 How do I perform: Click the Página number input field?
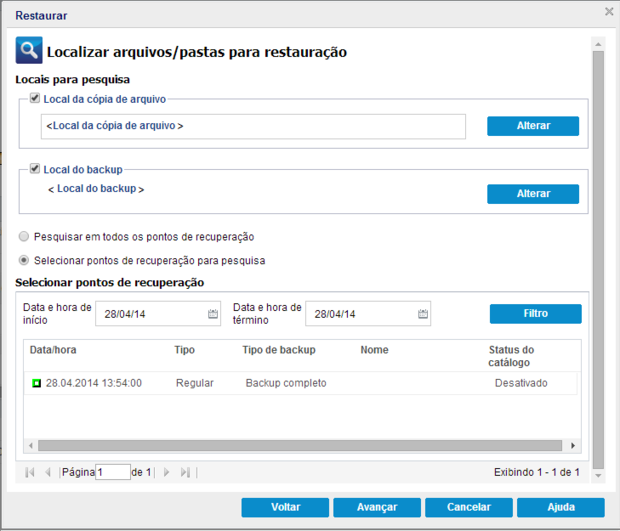coord(113,472)
